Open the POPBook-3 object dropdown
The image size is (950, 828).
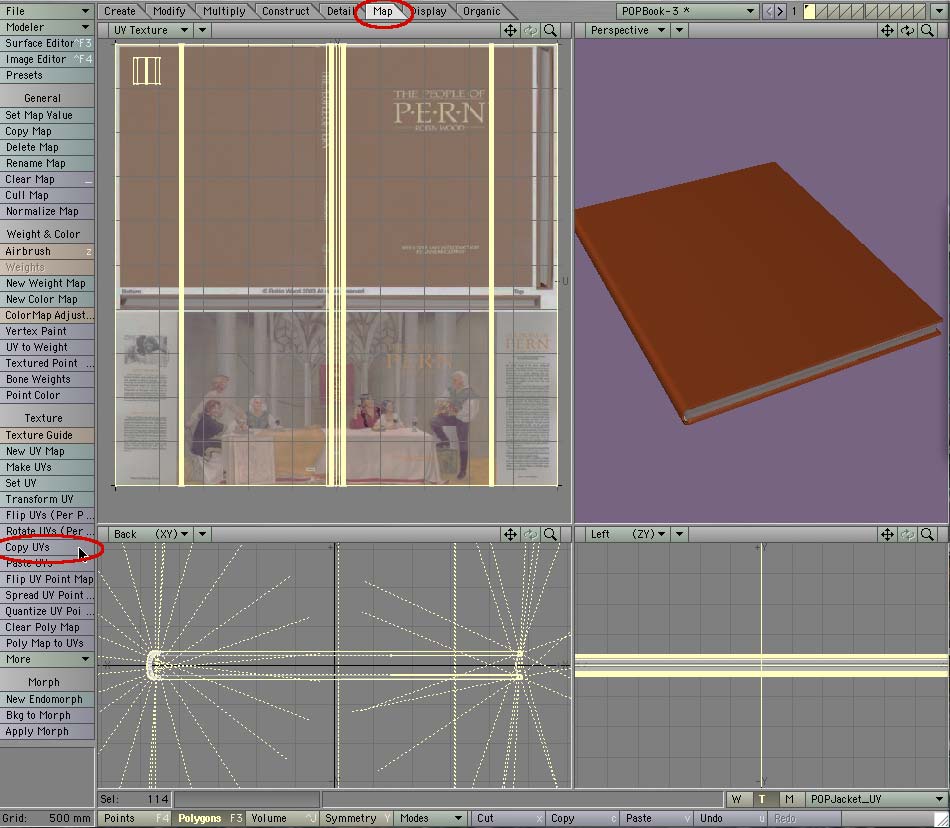click(x=688, y=11)
